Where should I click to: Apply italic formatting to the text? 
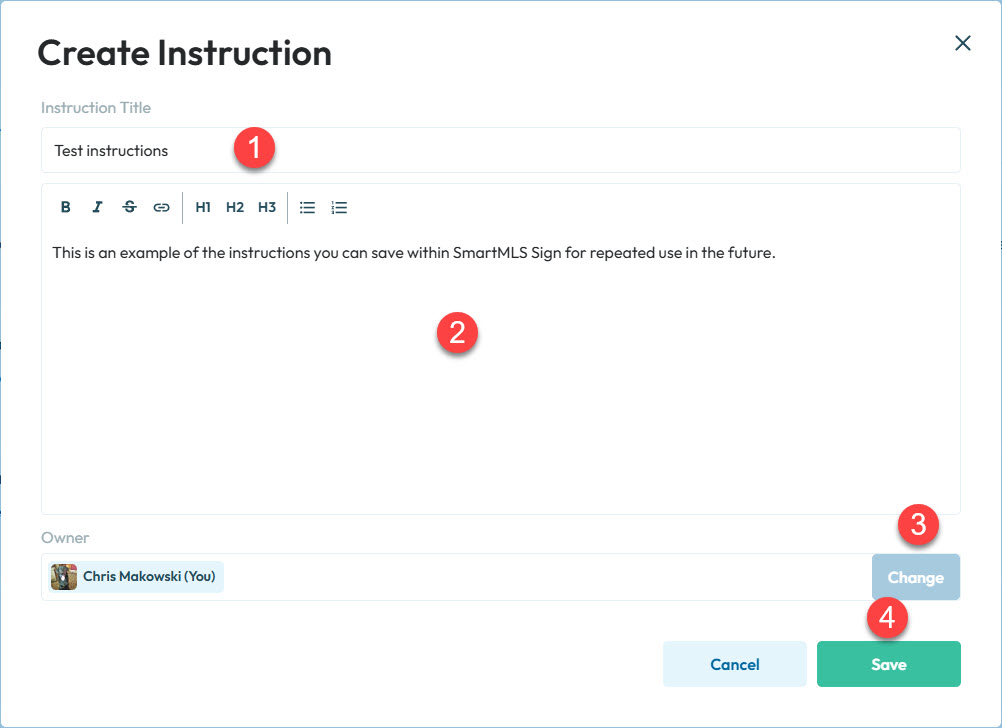(97, 208)
